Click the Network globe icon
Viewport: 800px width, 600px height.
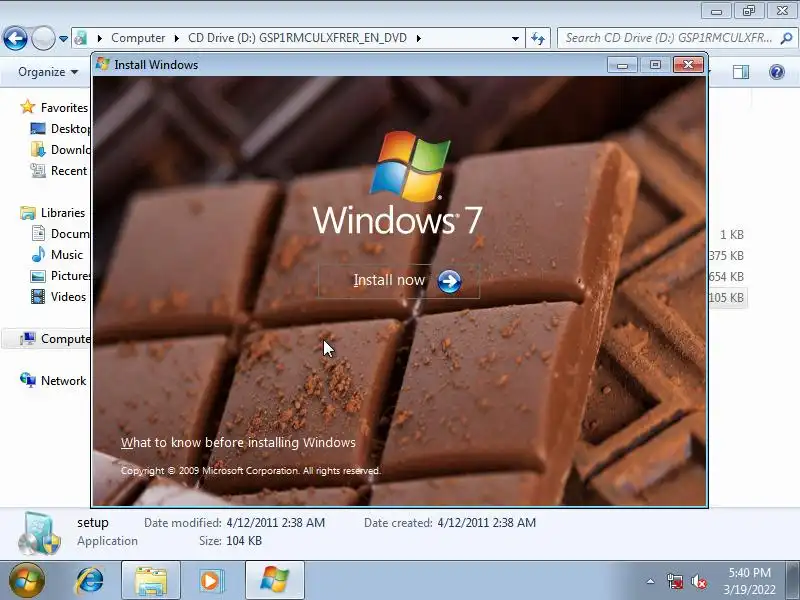coord(28,380)
